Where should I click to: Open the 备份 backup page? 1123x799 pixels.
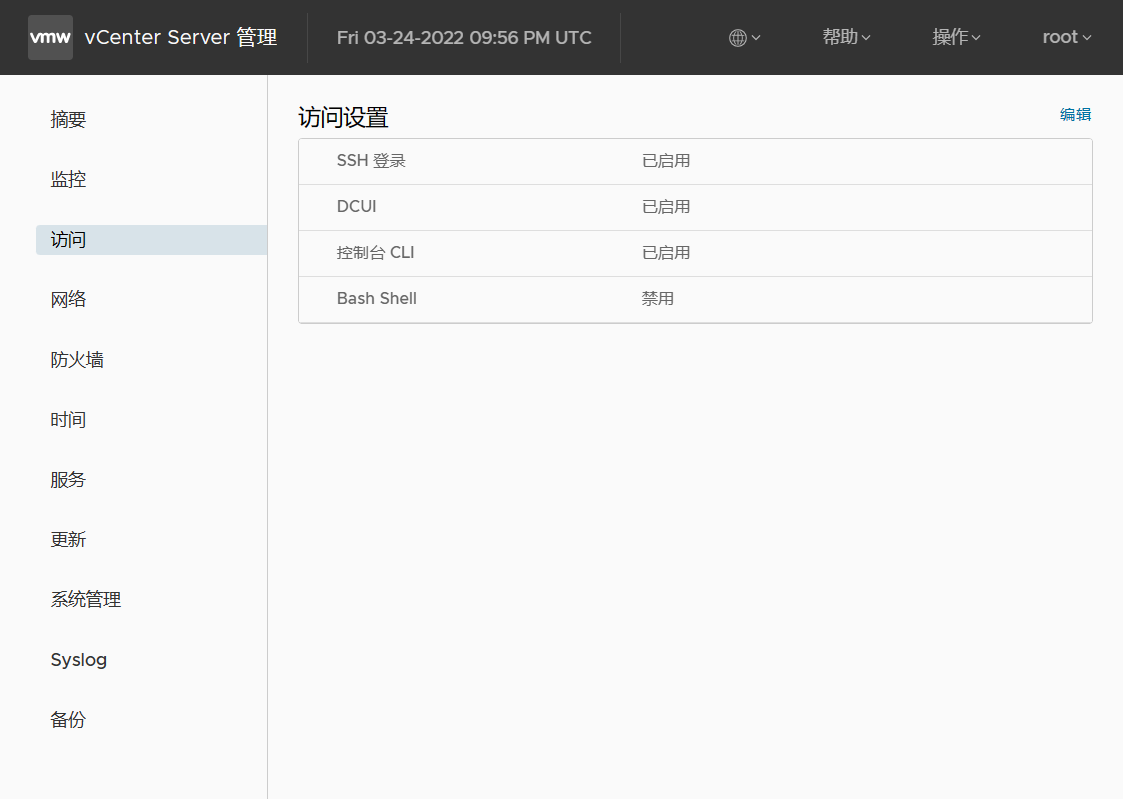tap(69, 720)
